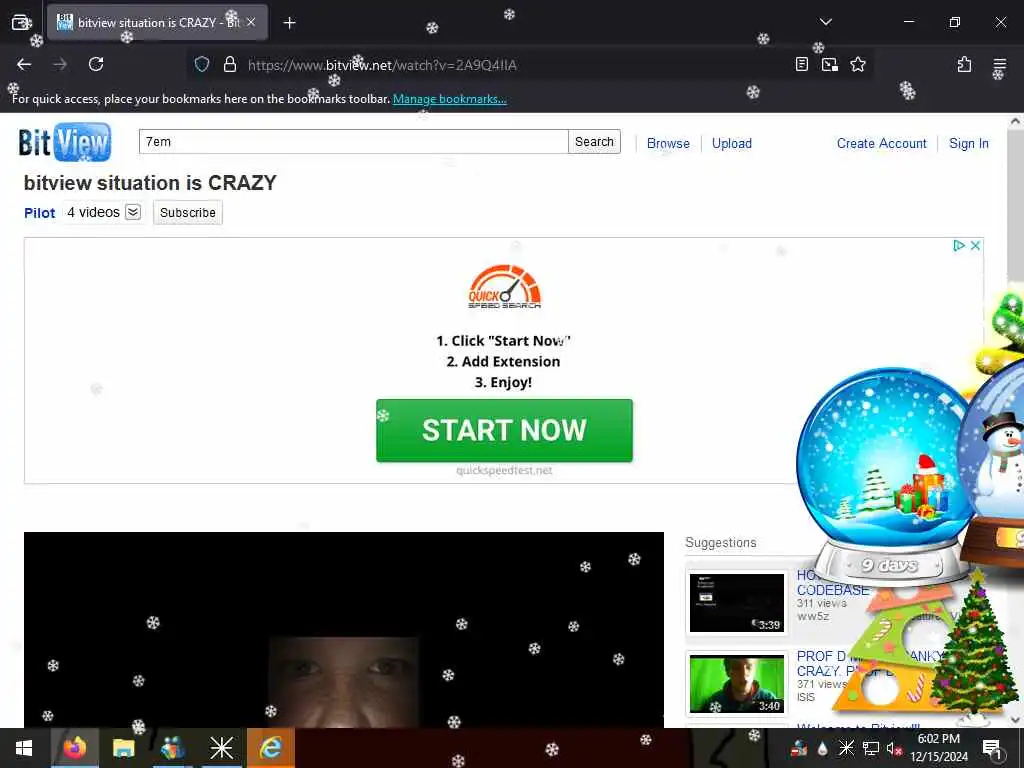Launch Internet Explorer from taskbar
The height and width of the screenshot is (768, 1024).
click(270, 748)
